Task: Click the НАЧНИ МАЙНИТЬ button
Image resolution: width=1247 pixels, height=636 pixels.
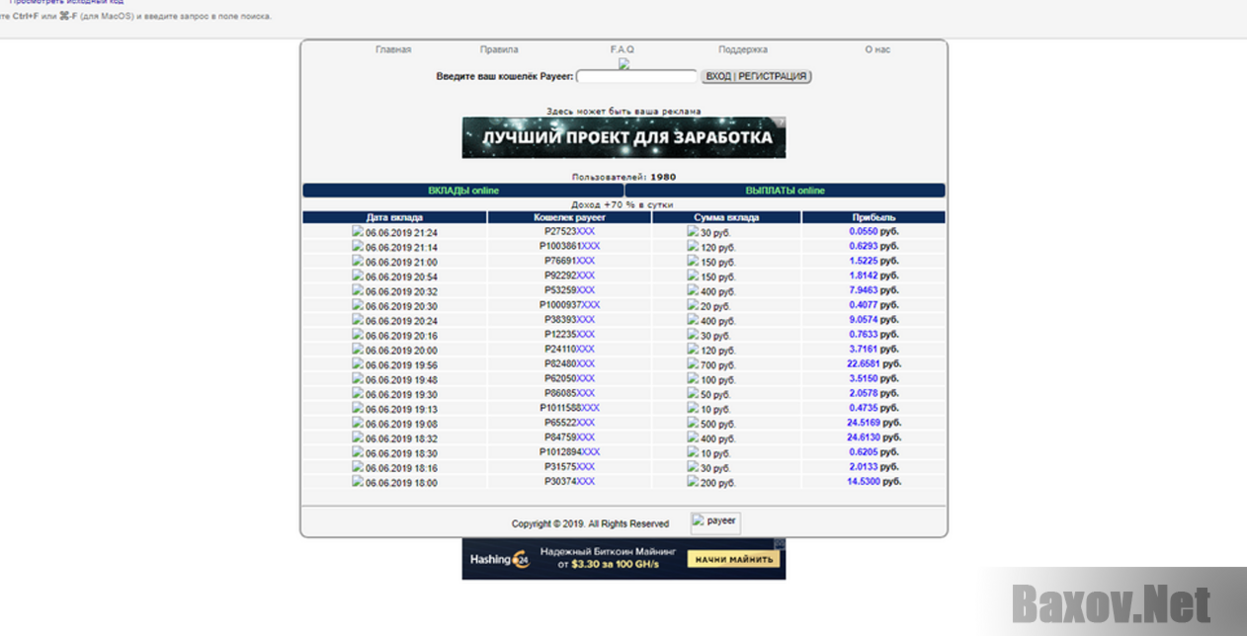Action: pos(732,560)
